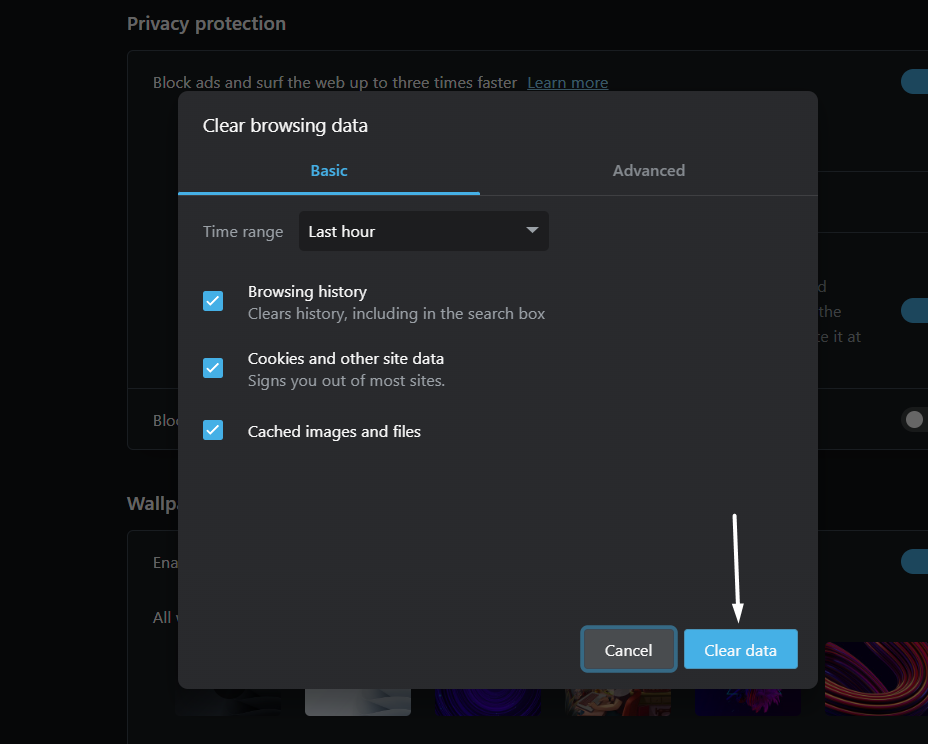
Task: Open the Learn more link about ad blocking
Action: [567, 83]
